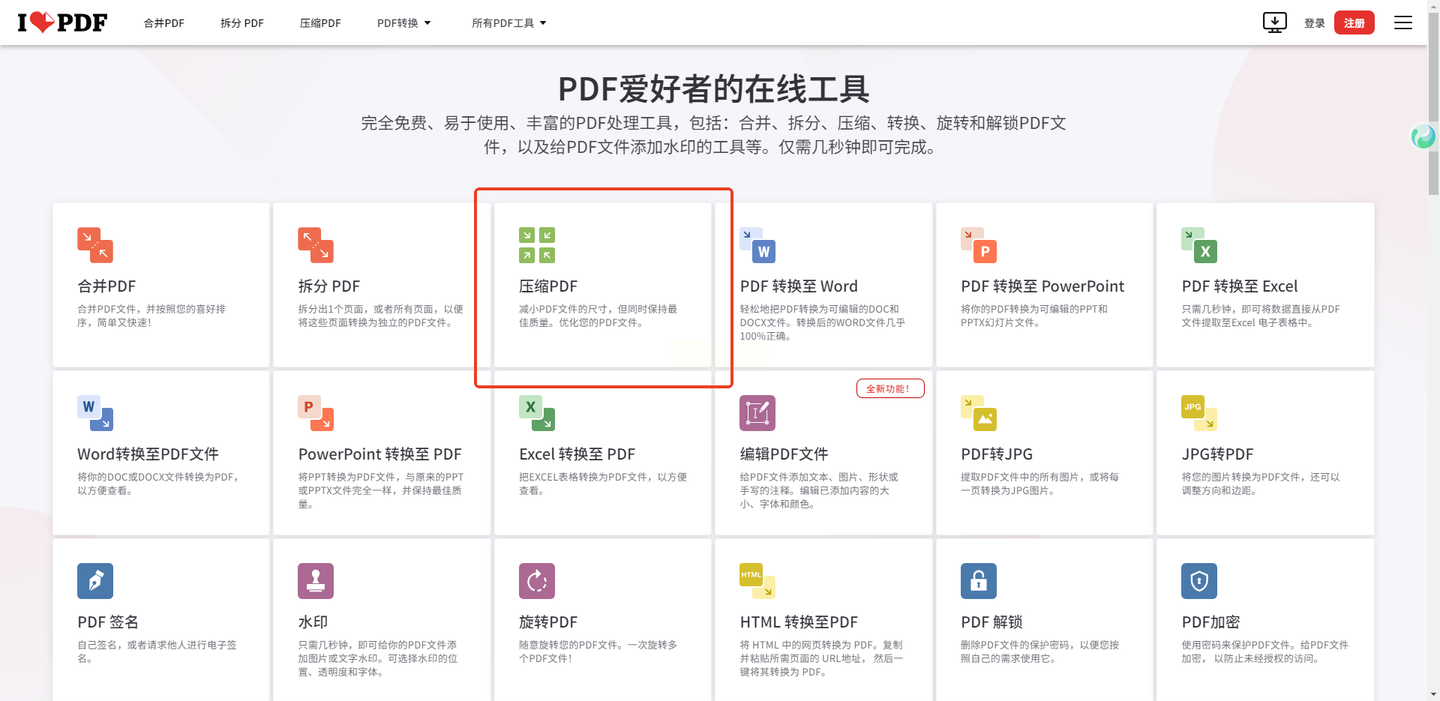The width and height of the screenshot is (1440, 701).
Task: Open the hamburger menu icon
Action: pos(1403,22)
